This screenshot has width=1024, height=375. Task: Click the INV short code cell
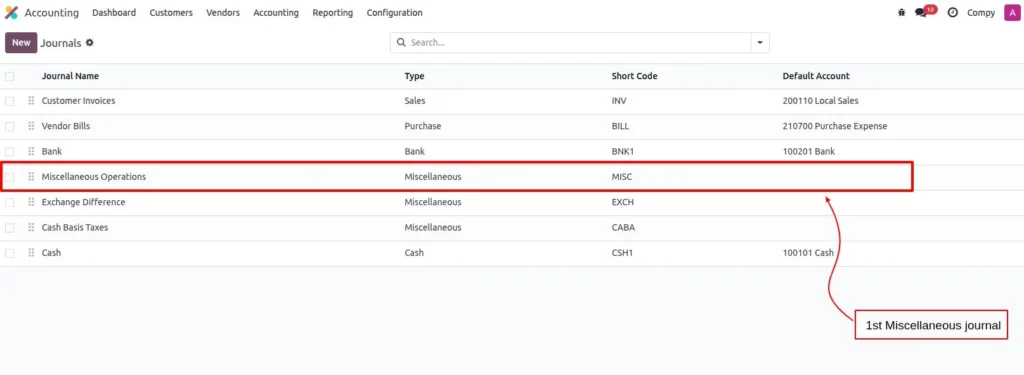tap(619, 101)
